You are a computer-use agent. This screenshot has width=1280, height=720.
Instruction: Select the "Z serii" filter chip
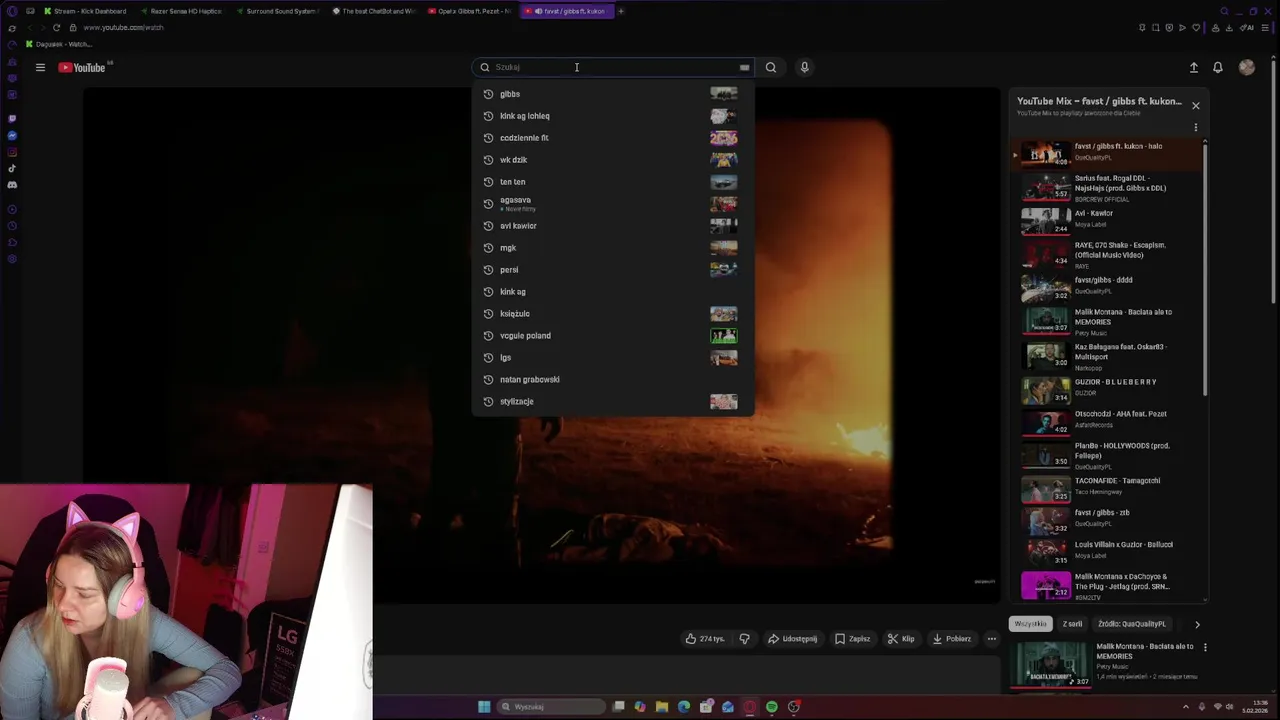pos(1072,624)
